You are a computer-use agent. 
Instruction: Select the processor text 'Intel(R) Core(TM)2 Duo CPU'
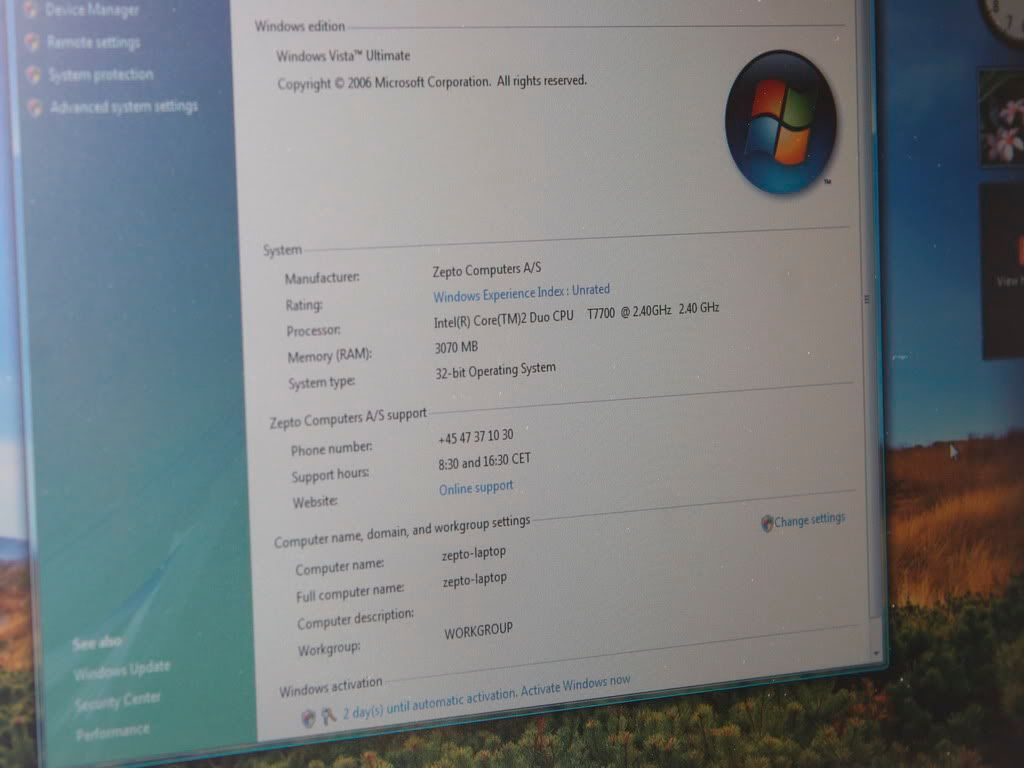pos(504,319)
